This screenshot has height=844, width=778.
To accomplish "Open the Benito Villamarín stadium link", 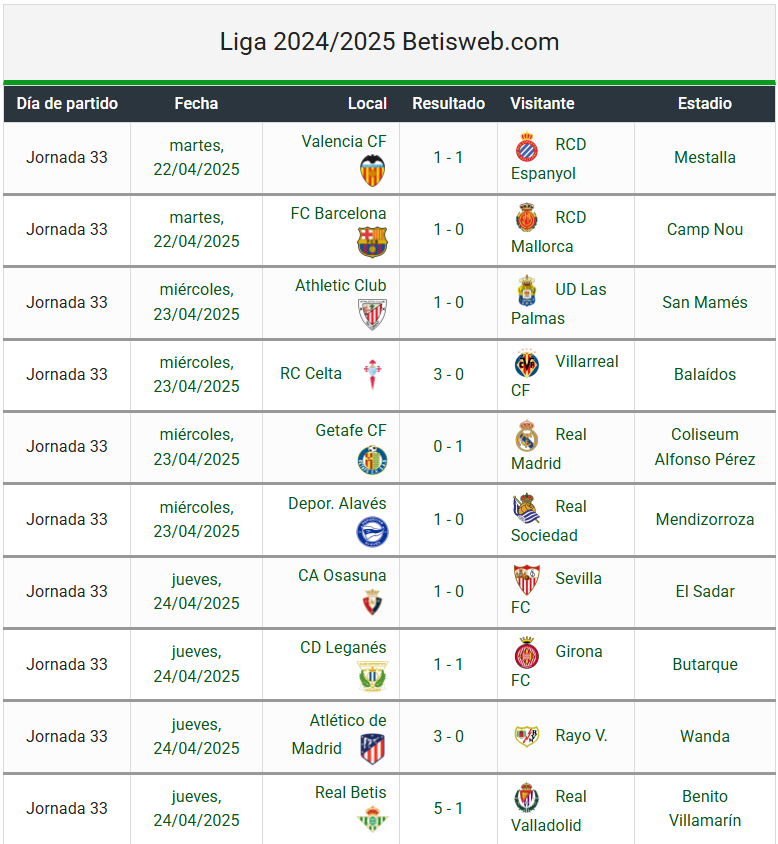I will pyautogui.click(x=704, y=808).
